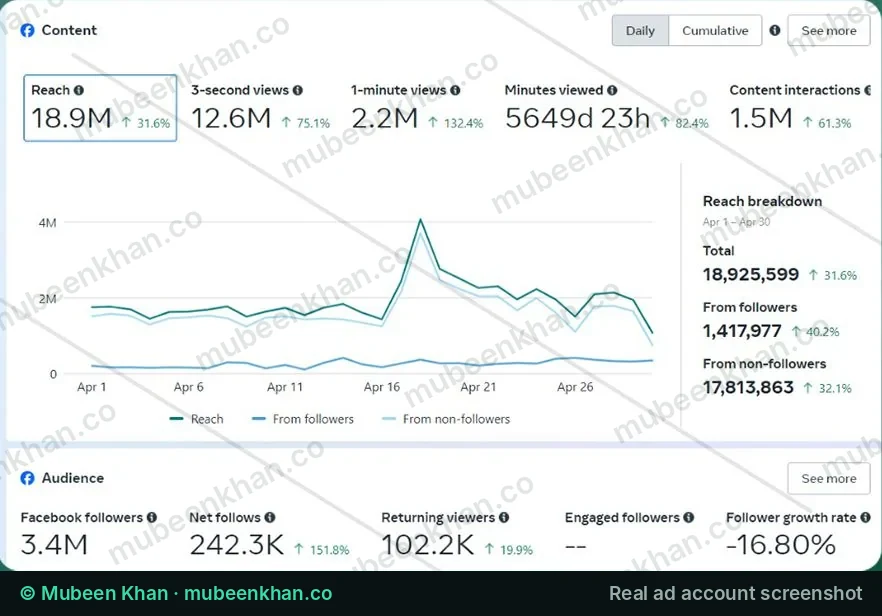The image size is (882, 616).
Task: Click the Reach breakdown heading
Action: 762,201
